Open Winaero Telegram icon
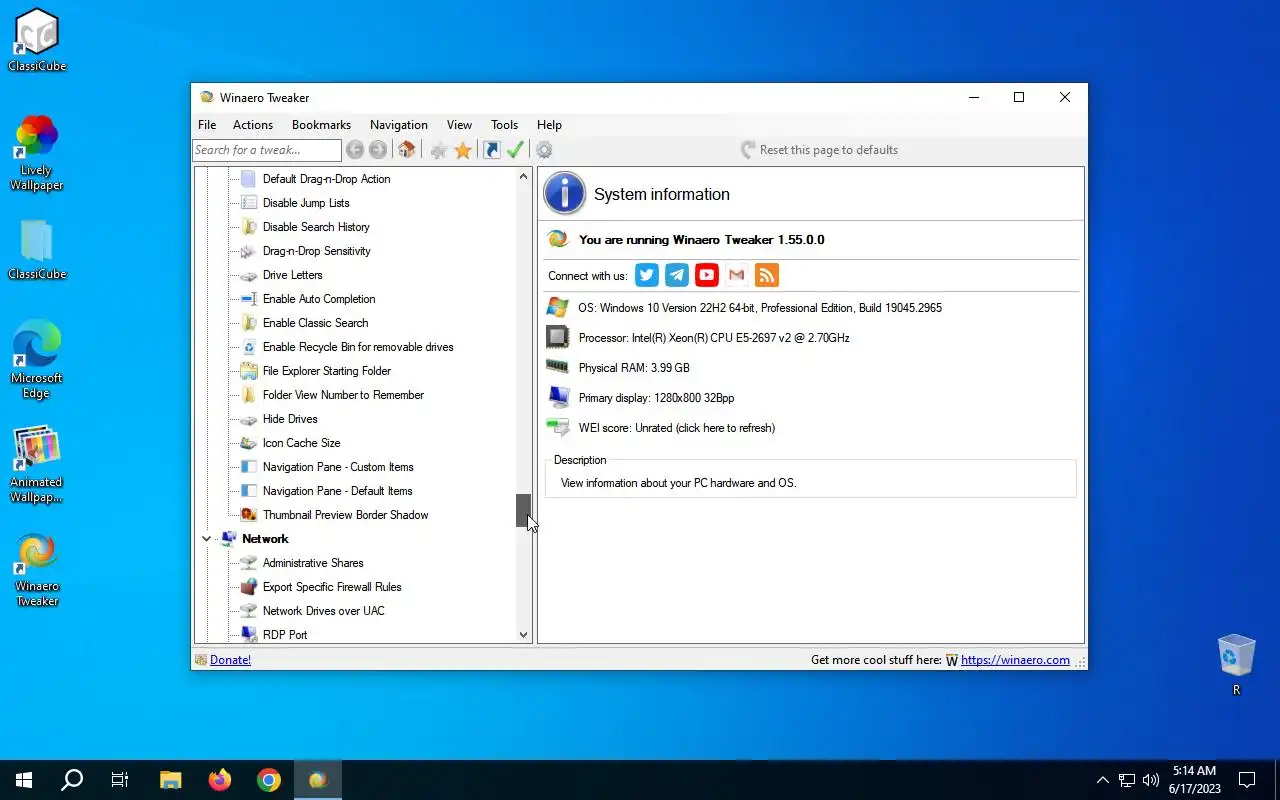Viewport: 1280px width, 800px height. [x=677, y=275]
